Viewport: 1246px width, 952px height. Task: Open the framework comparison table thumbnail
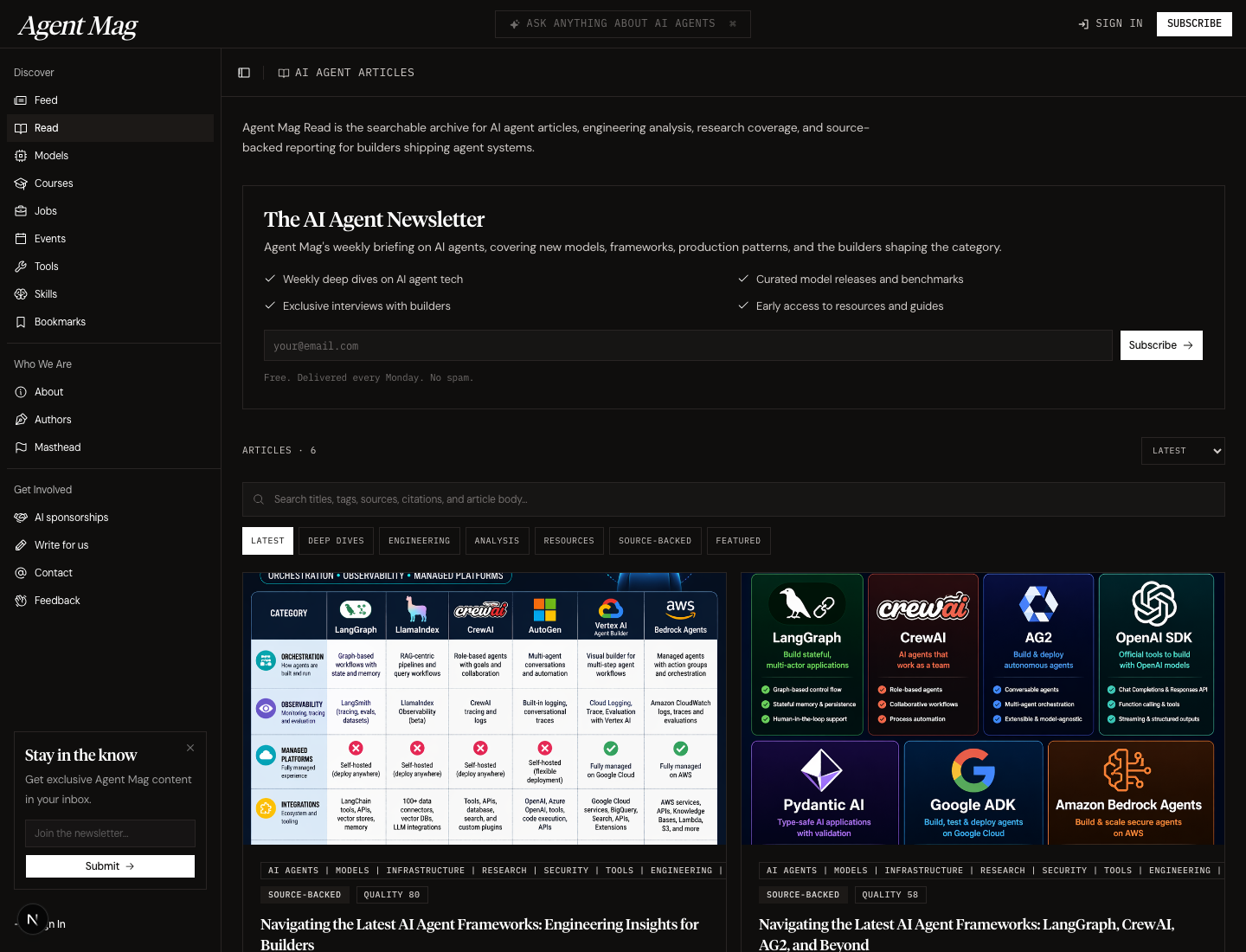tap(485, 708)
